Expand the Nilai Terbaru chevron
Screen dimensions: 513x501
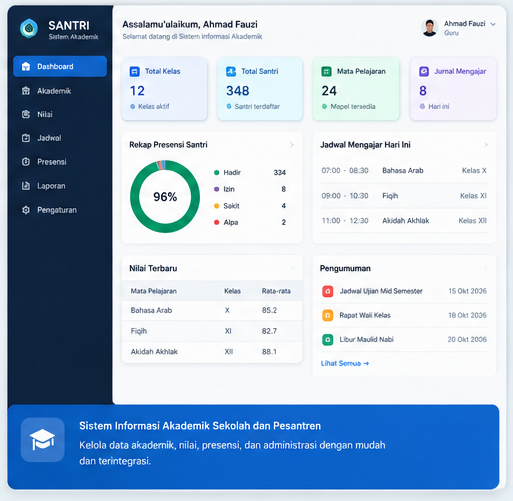pos(292,268)
